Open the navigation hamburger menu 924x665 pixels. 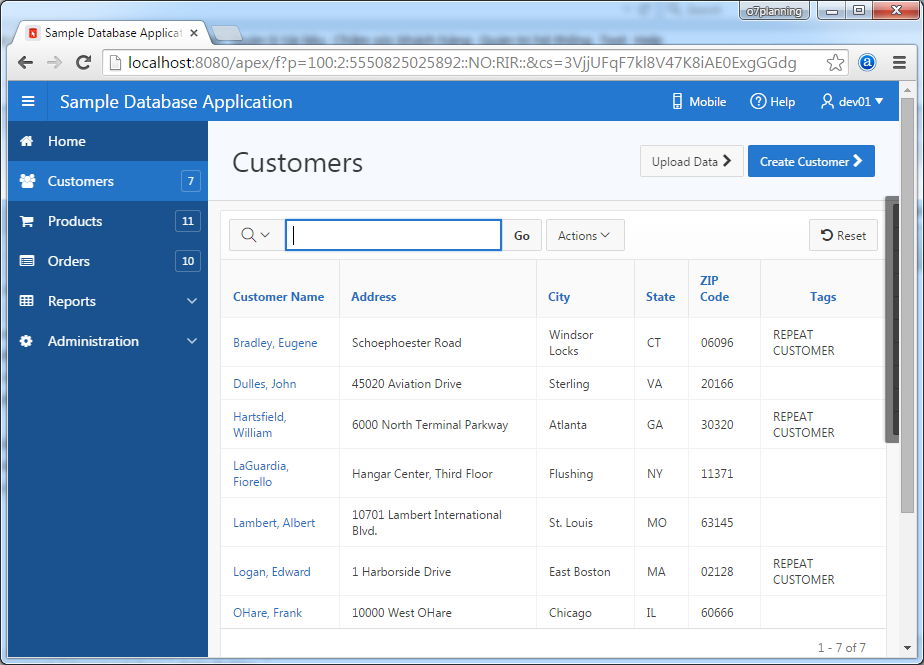[28, 101]
